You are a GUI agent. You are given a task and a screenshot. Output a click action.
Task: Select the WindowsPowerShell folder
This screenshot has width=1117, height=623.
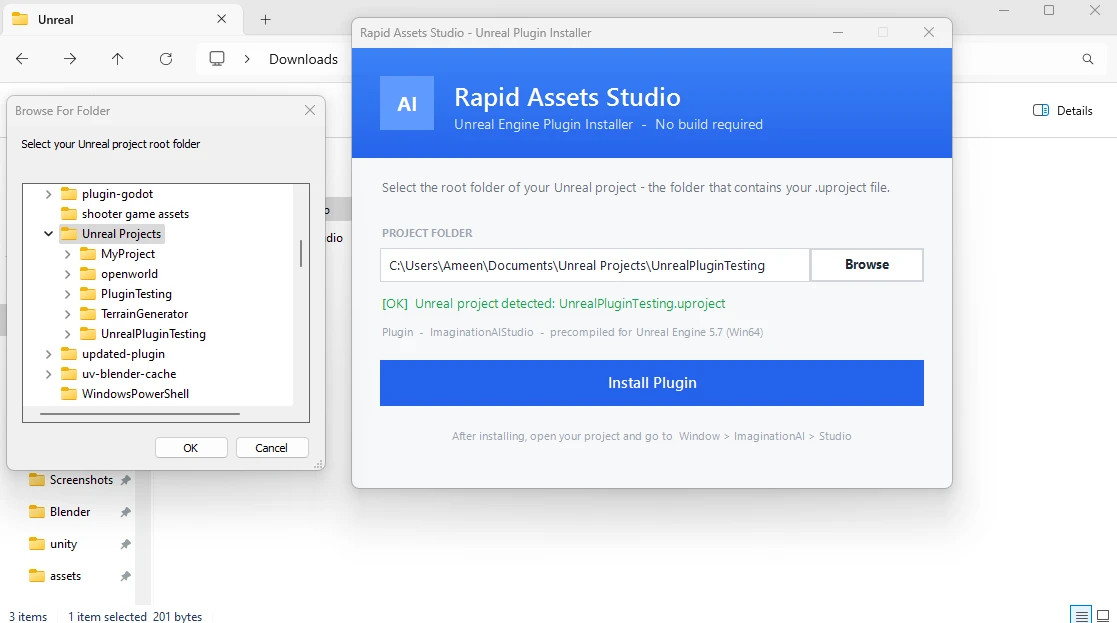coord(125,393)
